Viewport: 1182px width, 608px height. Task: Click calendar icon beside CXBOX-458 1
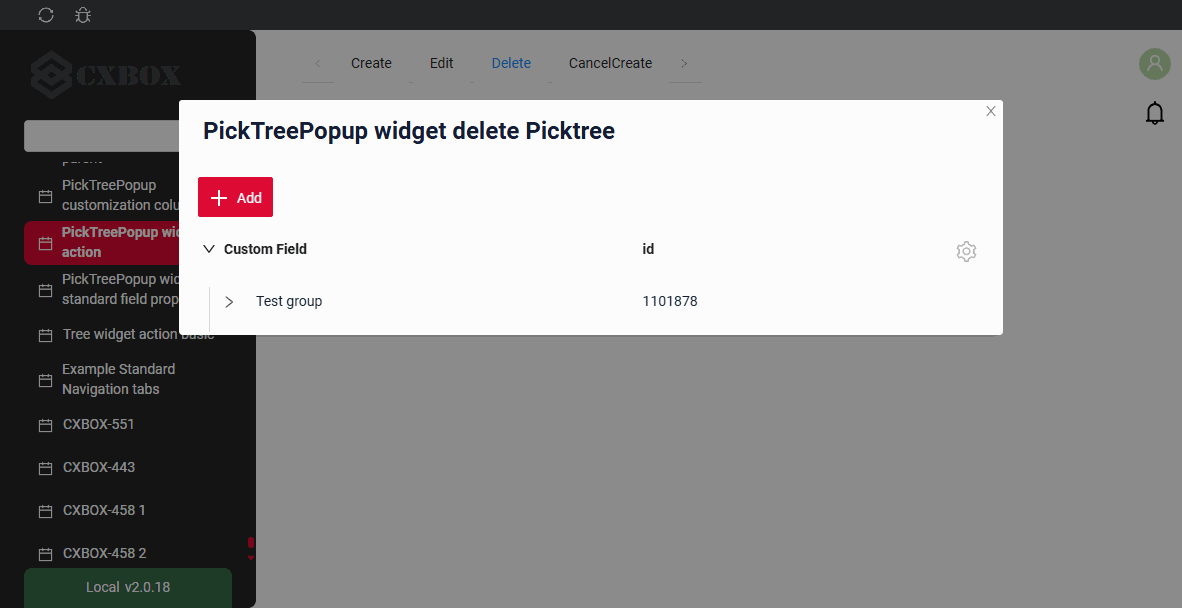(45, 512)
